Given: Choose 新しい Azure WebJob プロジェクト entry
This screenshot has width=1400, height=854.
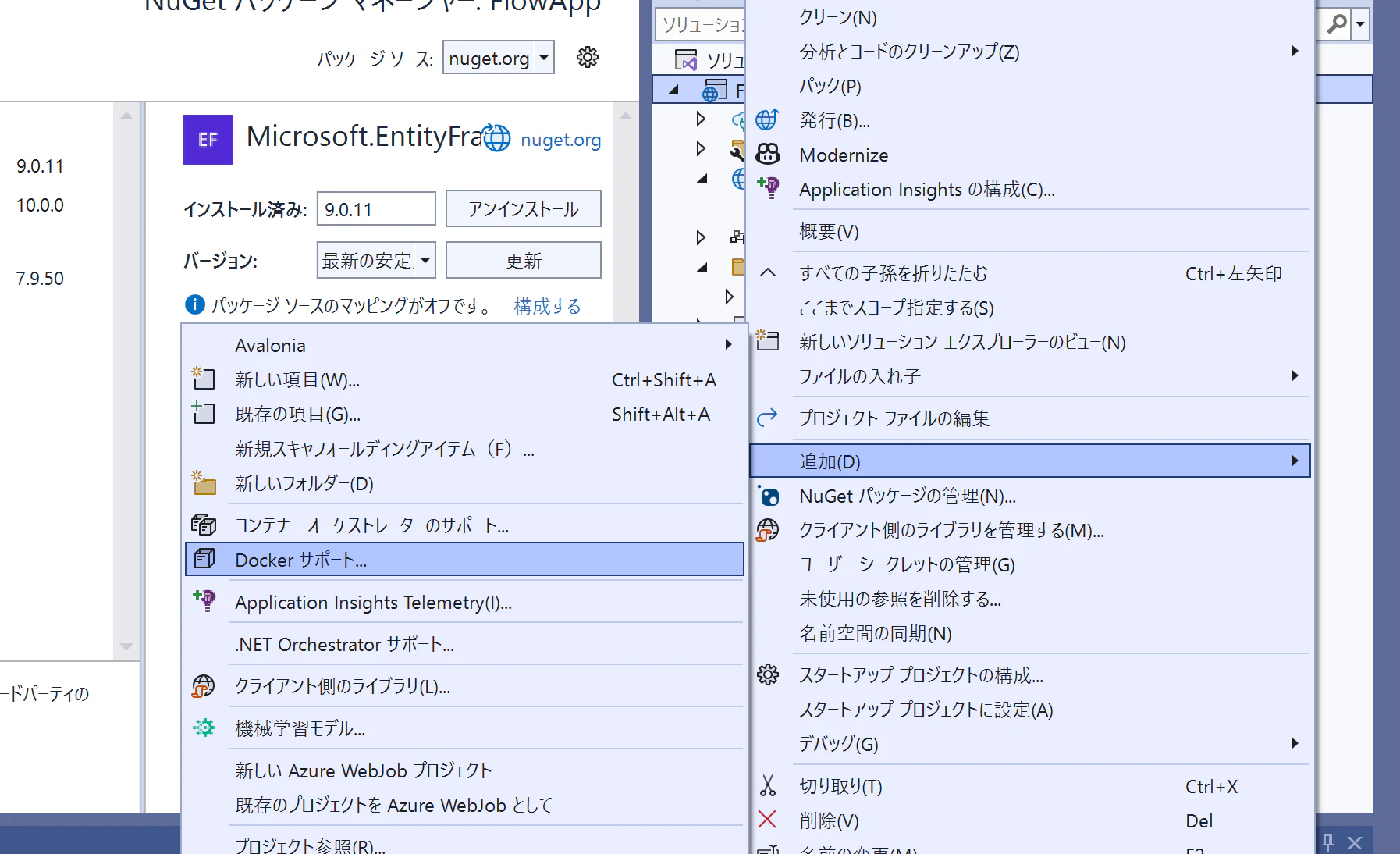Looking at the screenshot, I should [x=464, y=770].
